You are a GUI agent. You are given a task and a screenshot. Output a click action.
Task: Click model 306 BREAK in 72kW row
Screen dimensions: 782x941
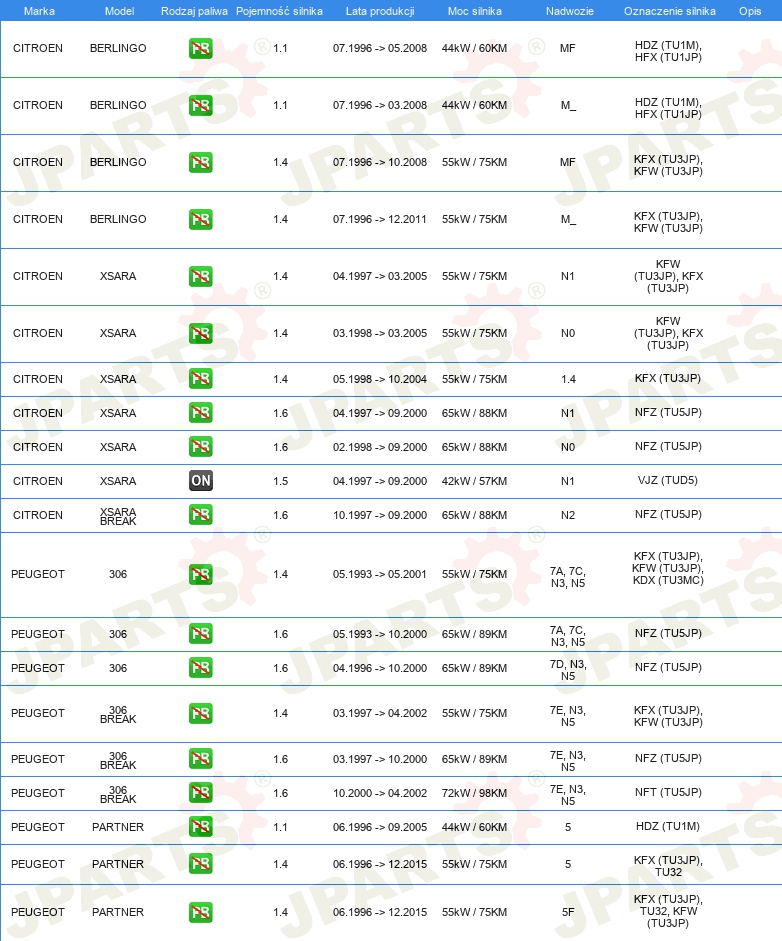[118, 795]
